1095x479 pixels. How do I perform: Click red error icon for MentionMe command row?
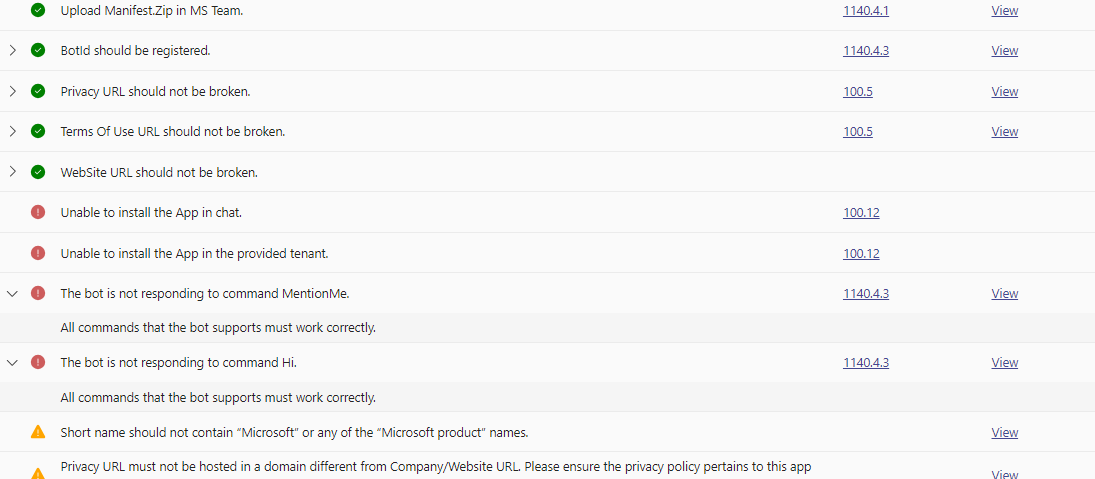click(x=38, y=293)
